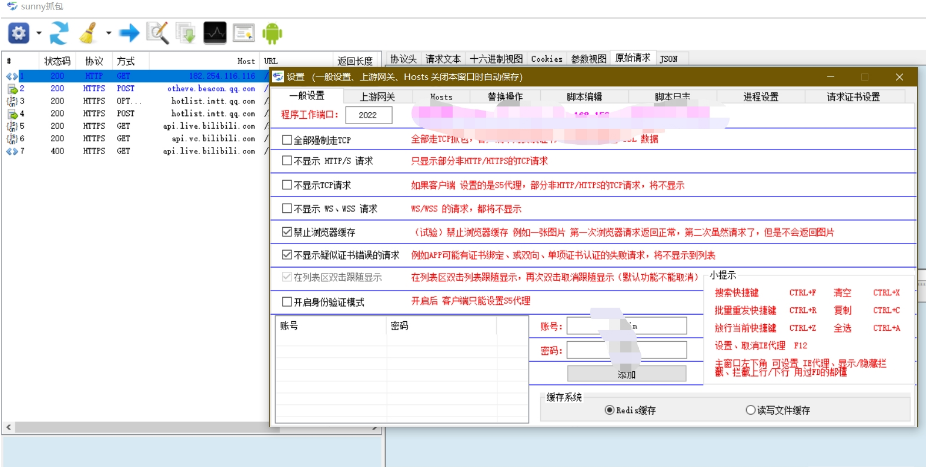This screenshot has width=926, height=467.
Task: Click the sunny抓包 app icon in title bar
Action: (x=12, y=7)
